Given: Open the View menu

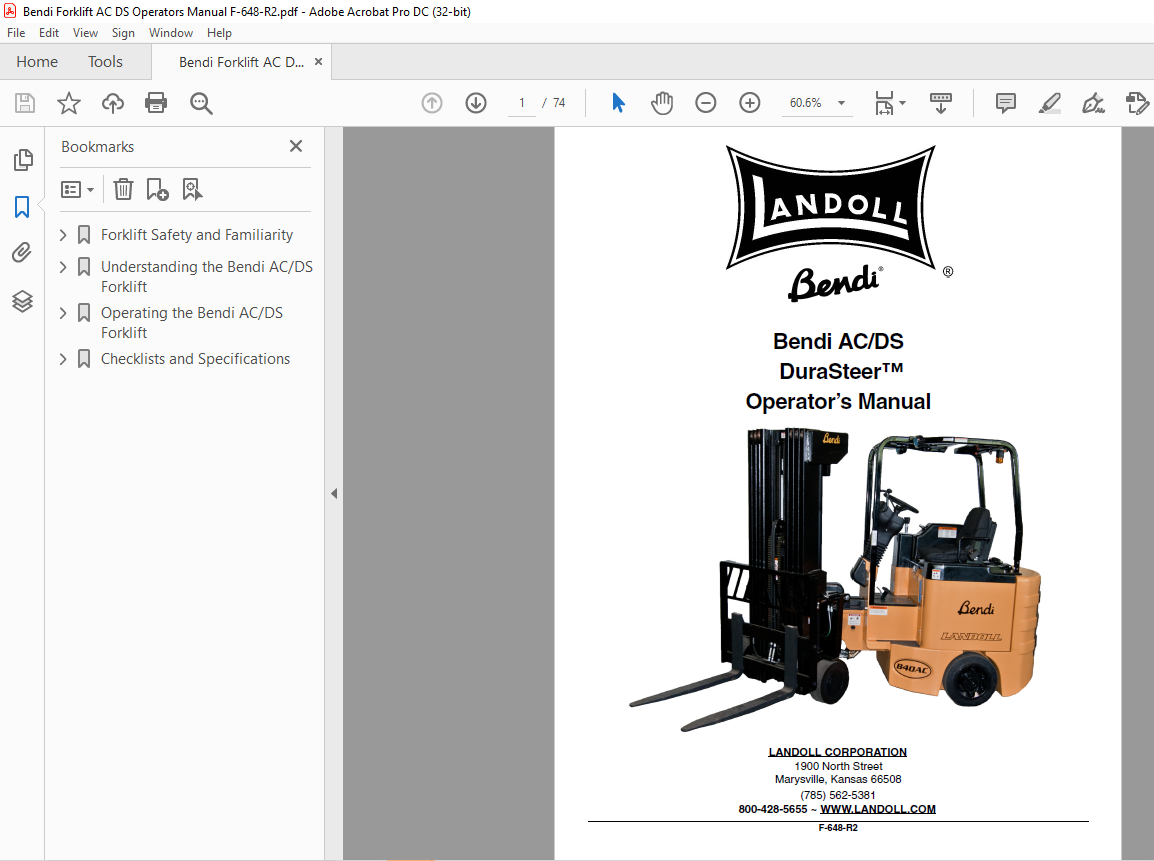Looking at the screenshot, I should (85, 33).
